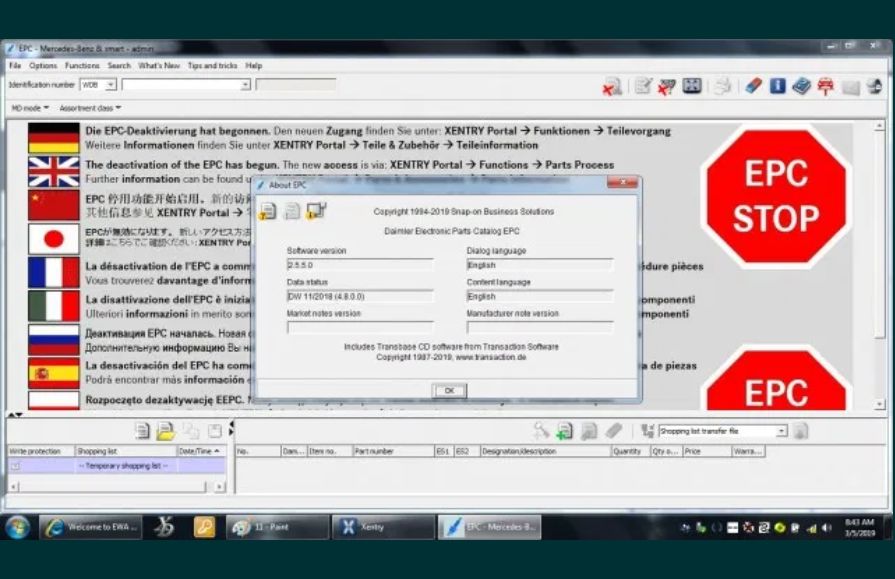Click the Data status field
The width and height of the screenshot is (895, 579).
[360, 296]
